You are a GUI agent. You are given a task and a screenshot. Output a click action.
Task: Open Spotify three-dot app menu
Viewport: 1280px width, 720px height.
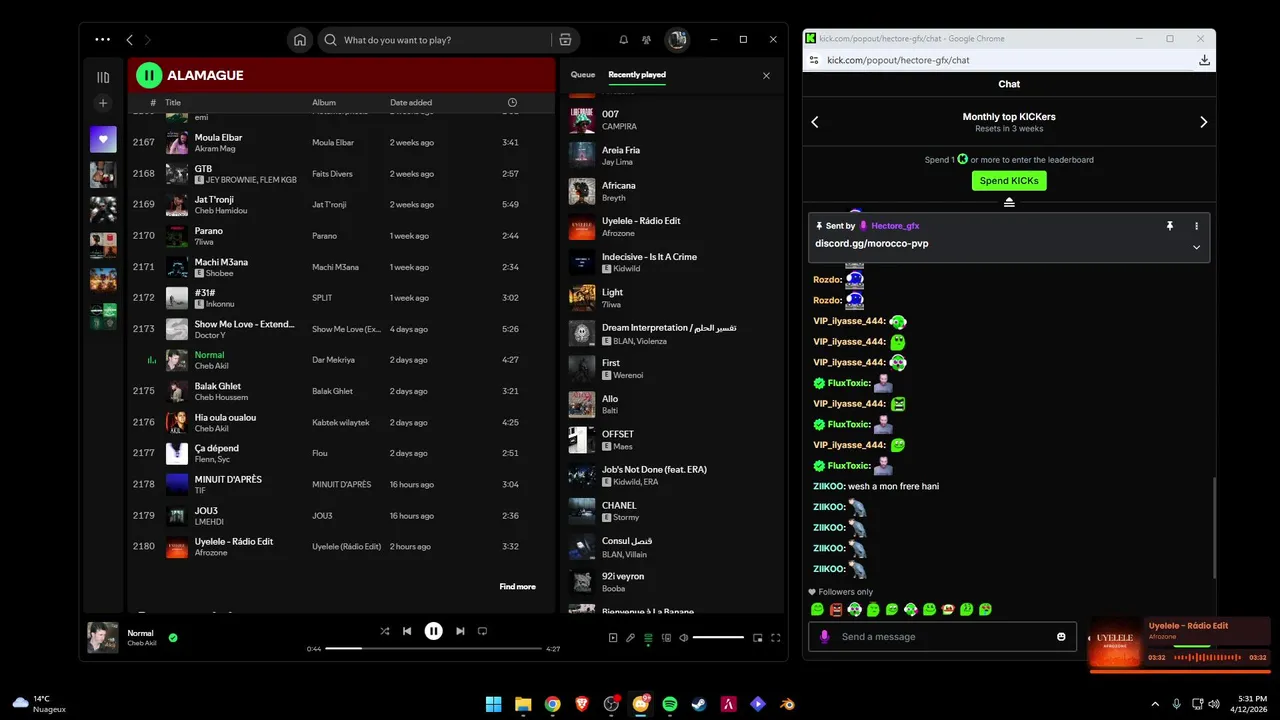(103, 39)
